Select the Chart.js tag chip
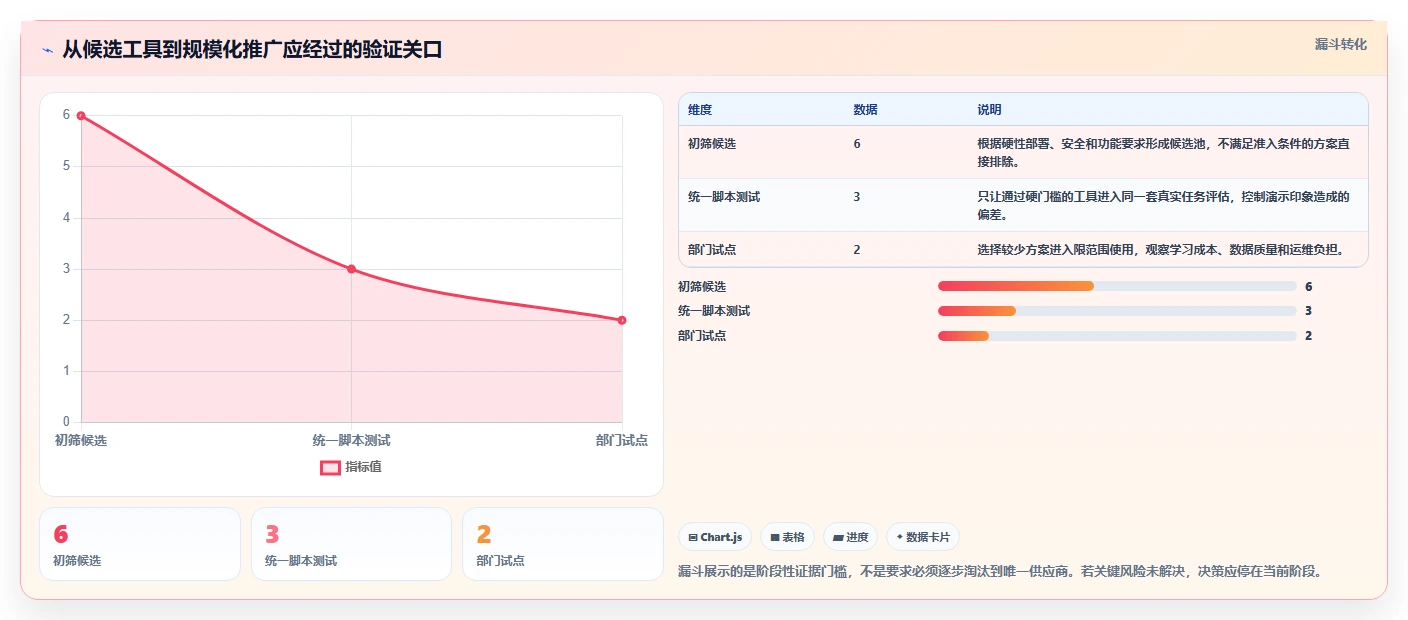This screenshot has width=1408, height=620. tap(715, 537)
